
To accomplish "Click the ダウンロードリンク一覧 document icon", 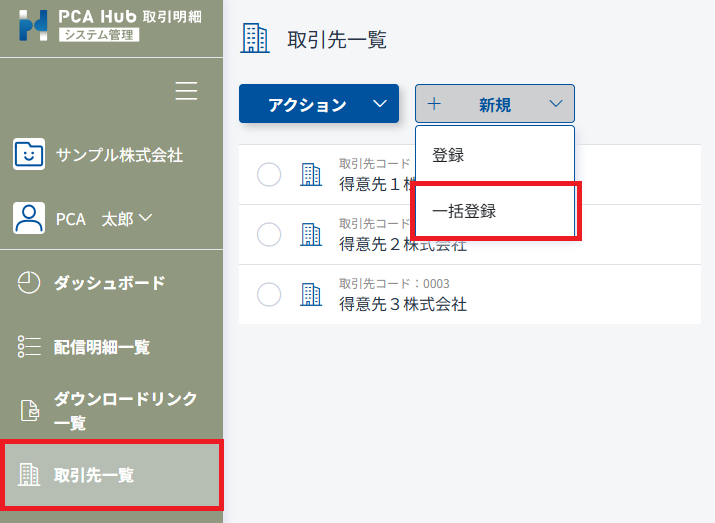I will tap(30, 410).
